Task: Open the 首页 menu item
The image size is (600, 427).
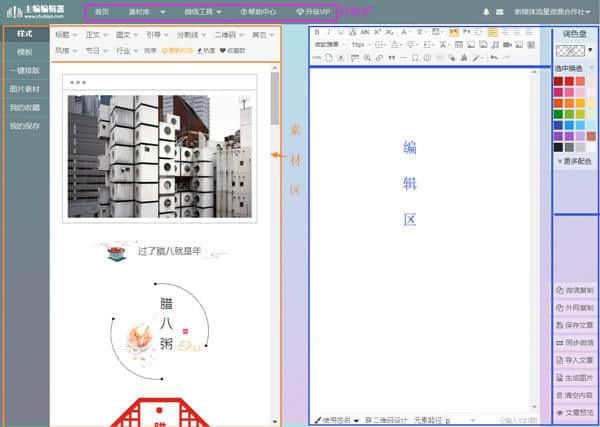Action: pyautogui.click(x=102, y=12)
